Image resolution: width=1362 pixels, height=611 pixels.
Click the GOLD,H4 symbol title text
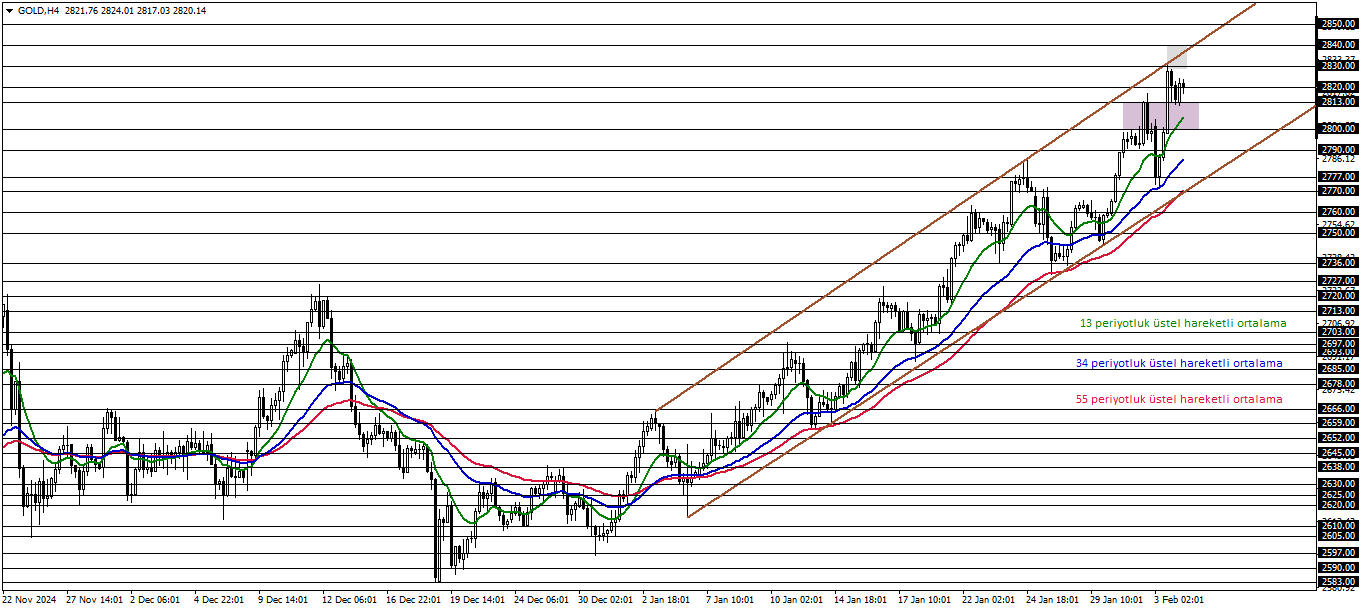point(39,10)
